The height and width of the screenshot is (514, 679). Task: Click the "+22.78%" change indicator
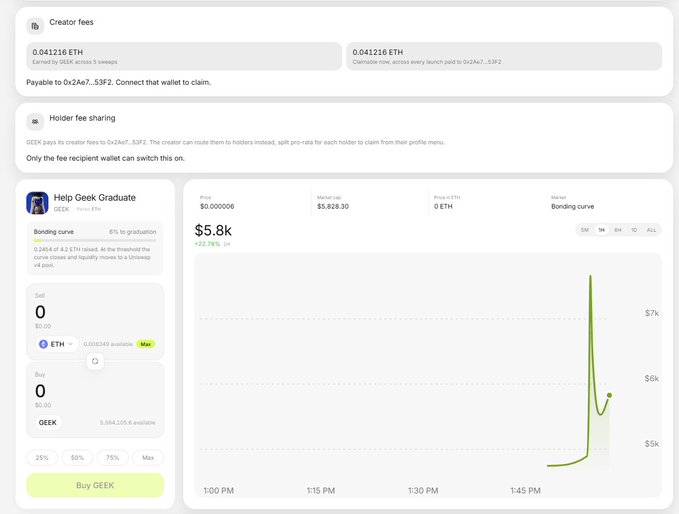207,244
